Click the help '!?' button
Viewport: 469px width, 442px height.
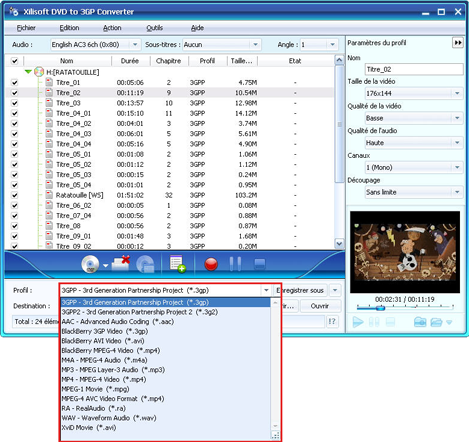(332, 321)
